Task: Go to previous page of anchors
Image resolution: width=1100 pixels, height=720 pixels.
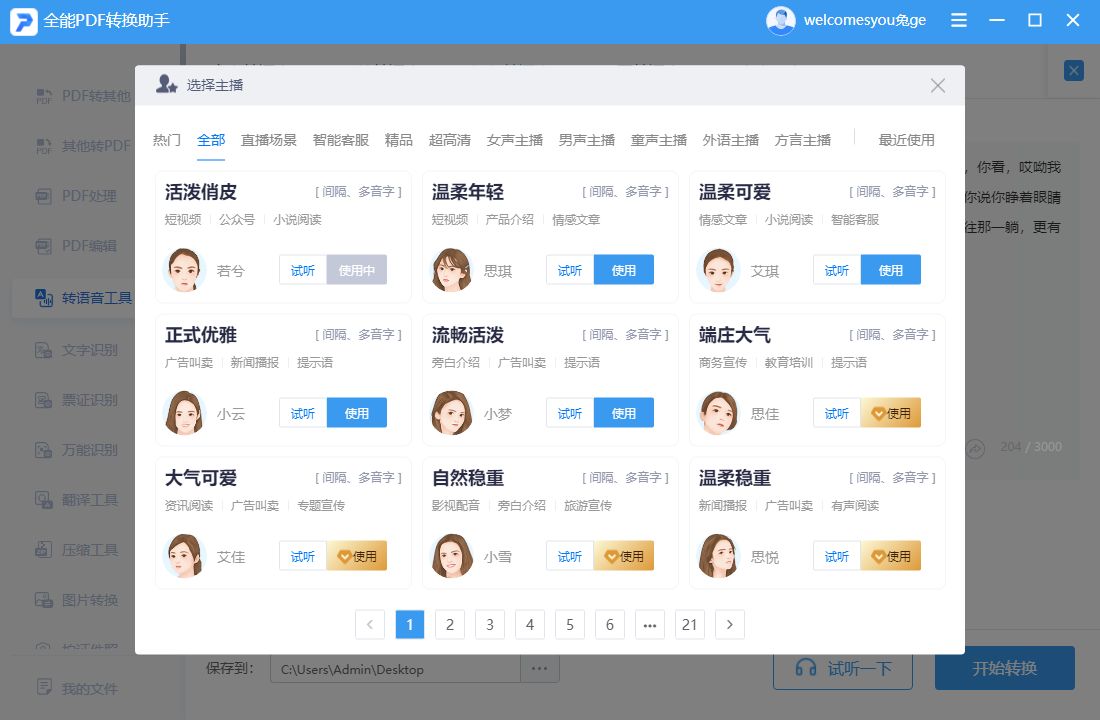Action: [370, 625]
